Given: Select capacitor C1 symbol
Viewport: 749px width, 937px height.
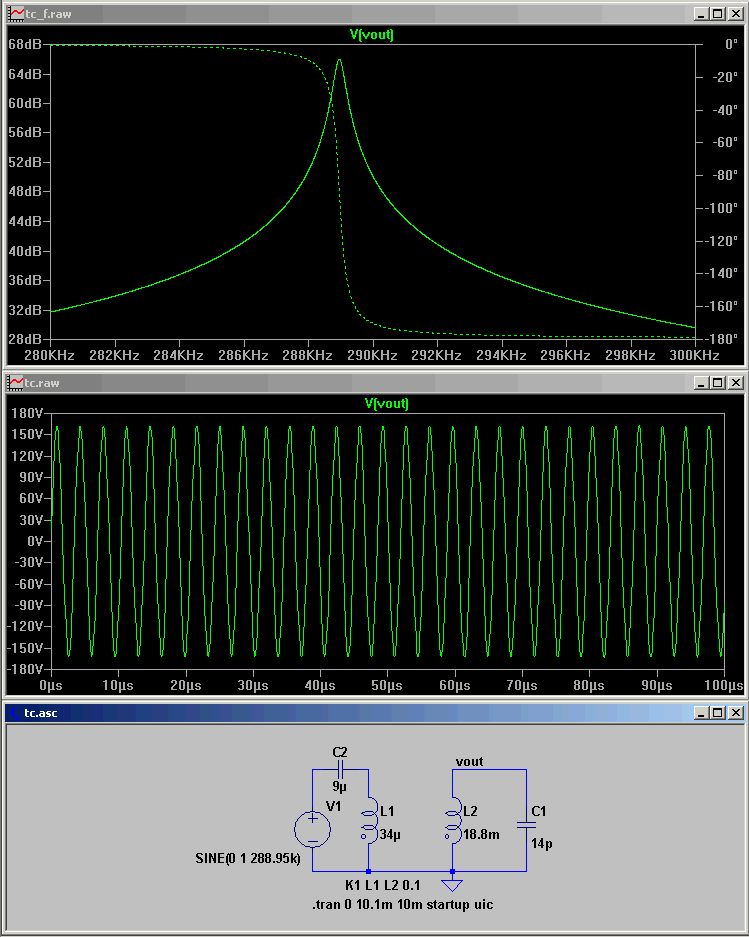Looking at the screenshot, I should [x=526, y=825].
